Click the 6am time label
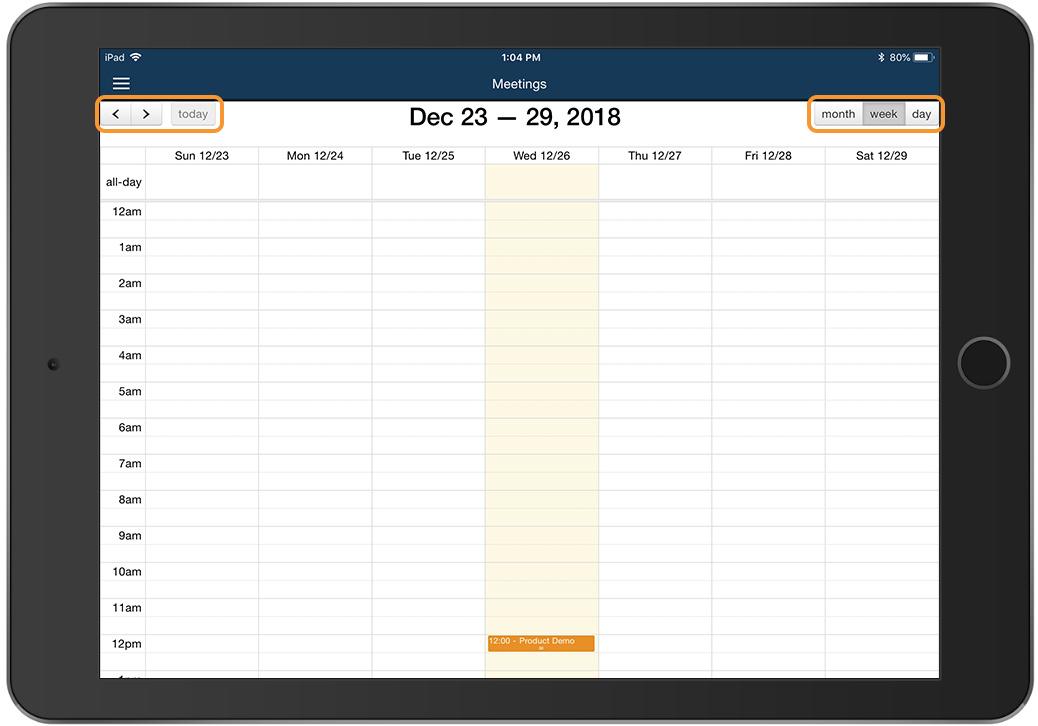1038x726 pixels. pos(130,428)
